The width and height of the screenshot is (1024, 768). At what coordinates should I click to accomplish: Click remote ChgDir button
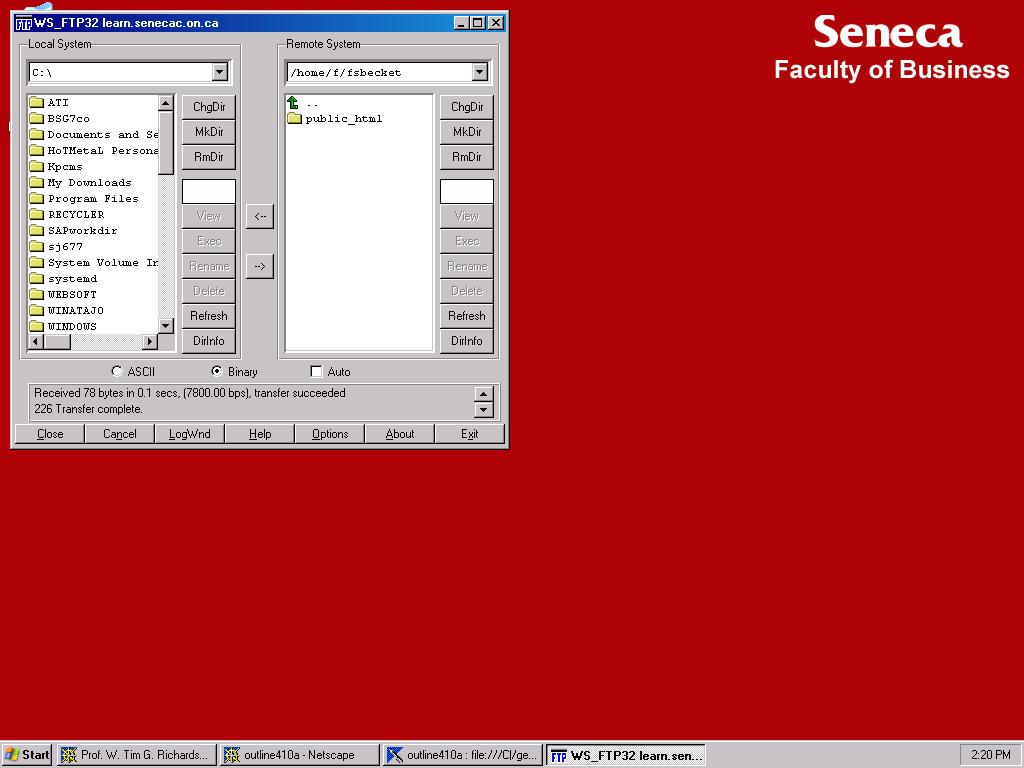point(467,107)
